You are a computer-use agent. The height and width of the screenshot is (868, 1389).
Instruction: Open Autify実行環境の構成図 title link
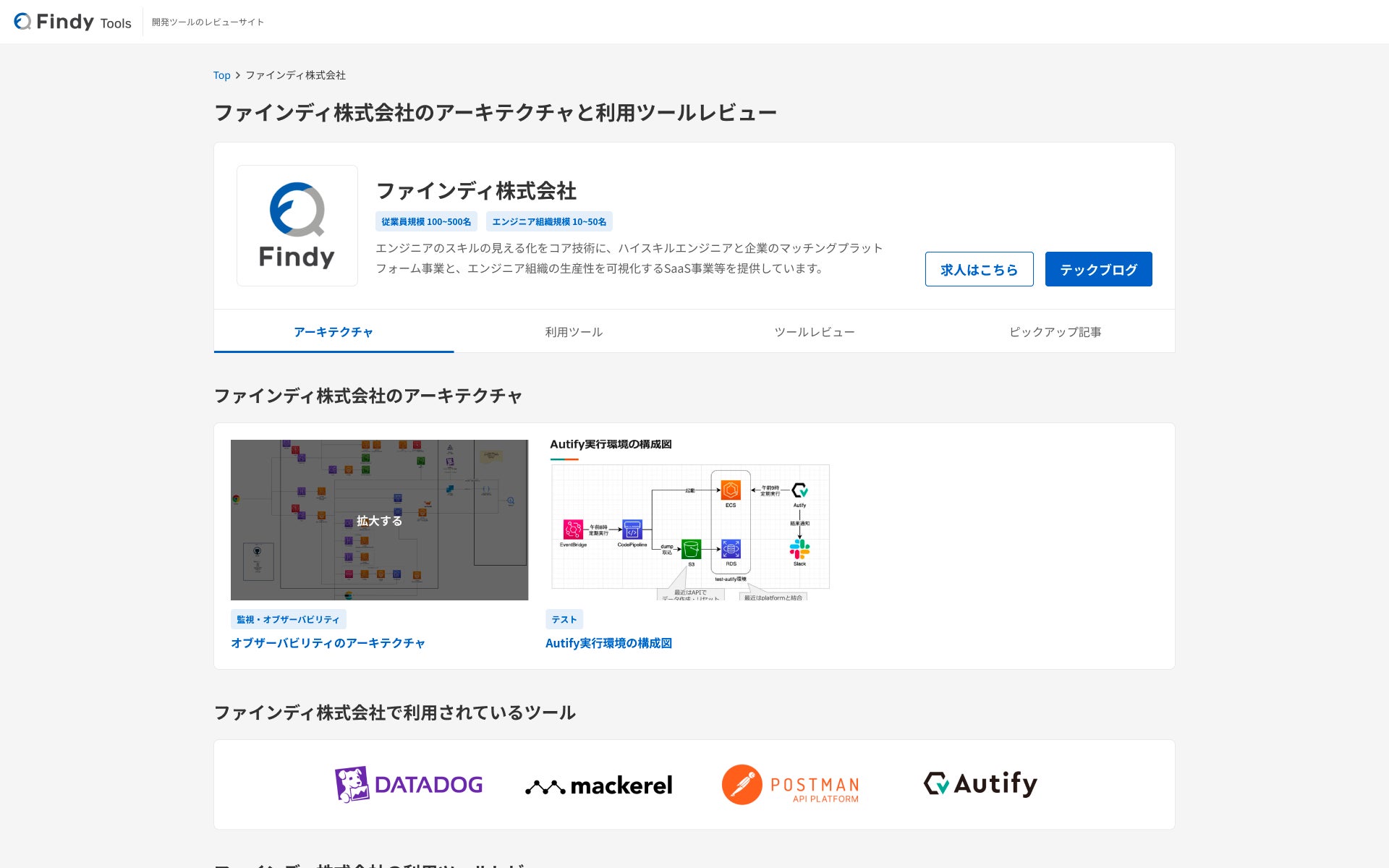(x=608, y=643)
